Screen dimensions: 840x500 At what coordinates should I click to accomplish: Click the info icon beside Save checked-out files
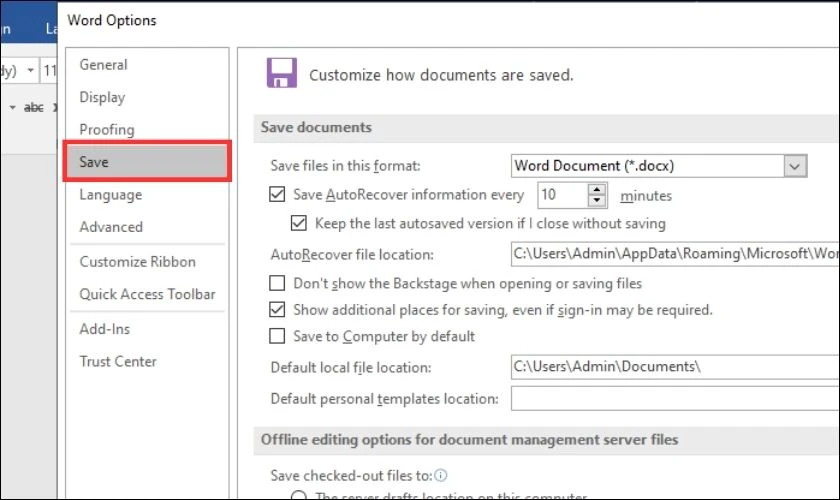point(441,475)
